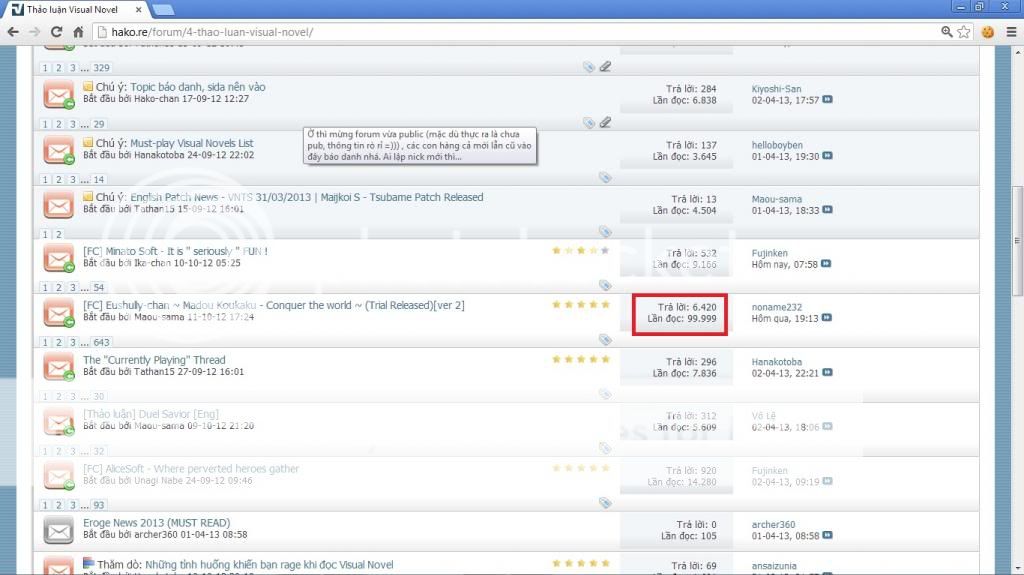Bookmark this page with the star icon
The height and width of the screenshot is (575, 1024).
click(964, 32)
